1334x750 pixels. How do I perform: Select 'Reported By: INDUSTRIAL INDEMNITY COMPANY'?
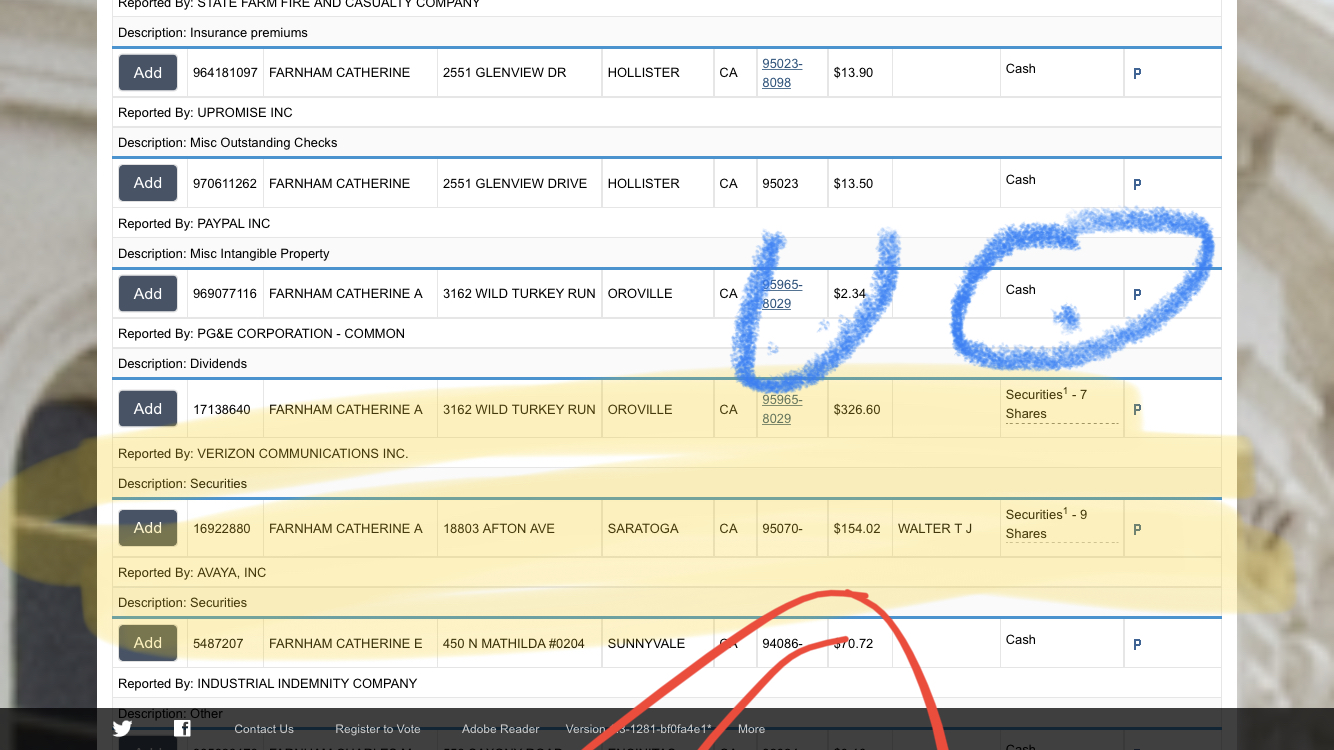tap(267, 684)
